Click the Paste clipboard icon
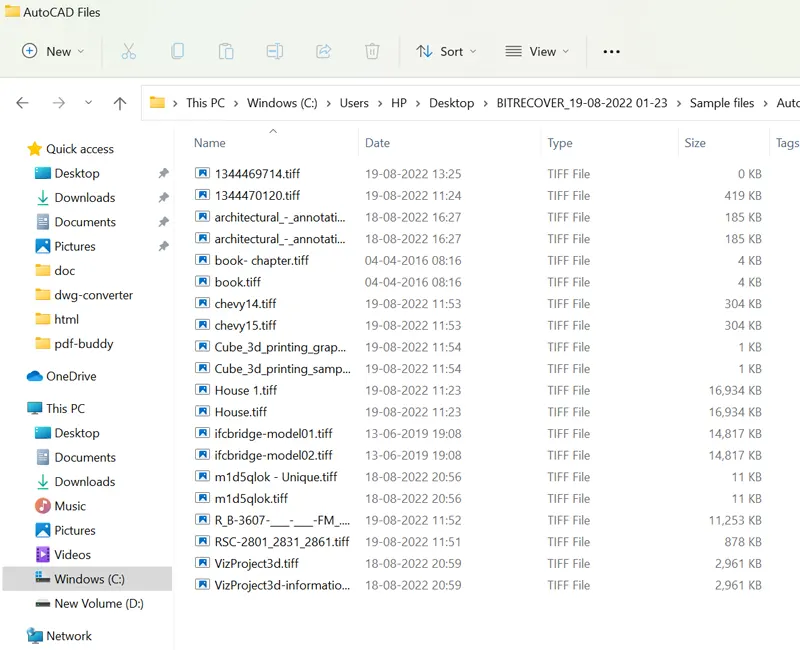The width and height of the screenshot is (800, 650). [226, 51]
